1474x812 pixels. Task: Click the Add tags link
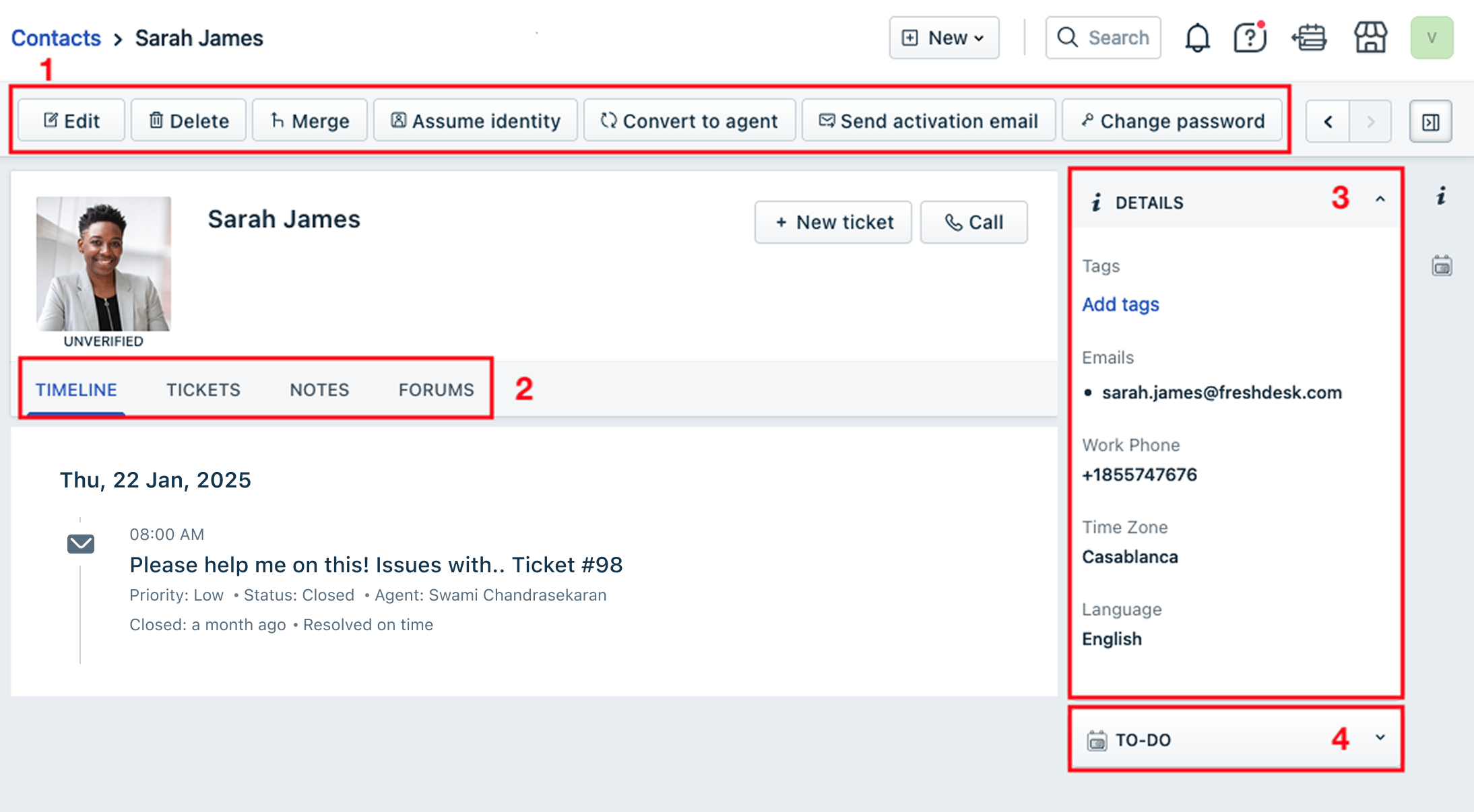tap(1120, 304)
